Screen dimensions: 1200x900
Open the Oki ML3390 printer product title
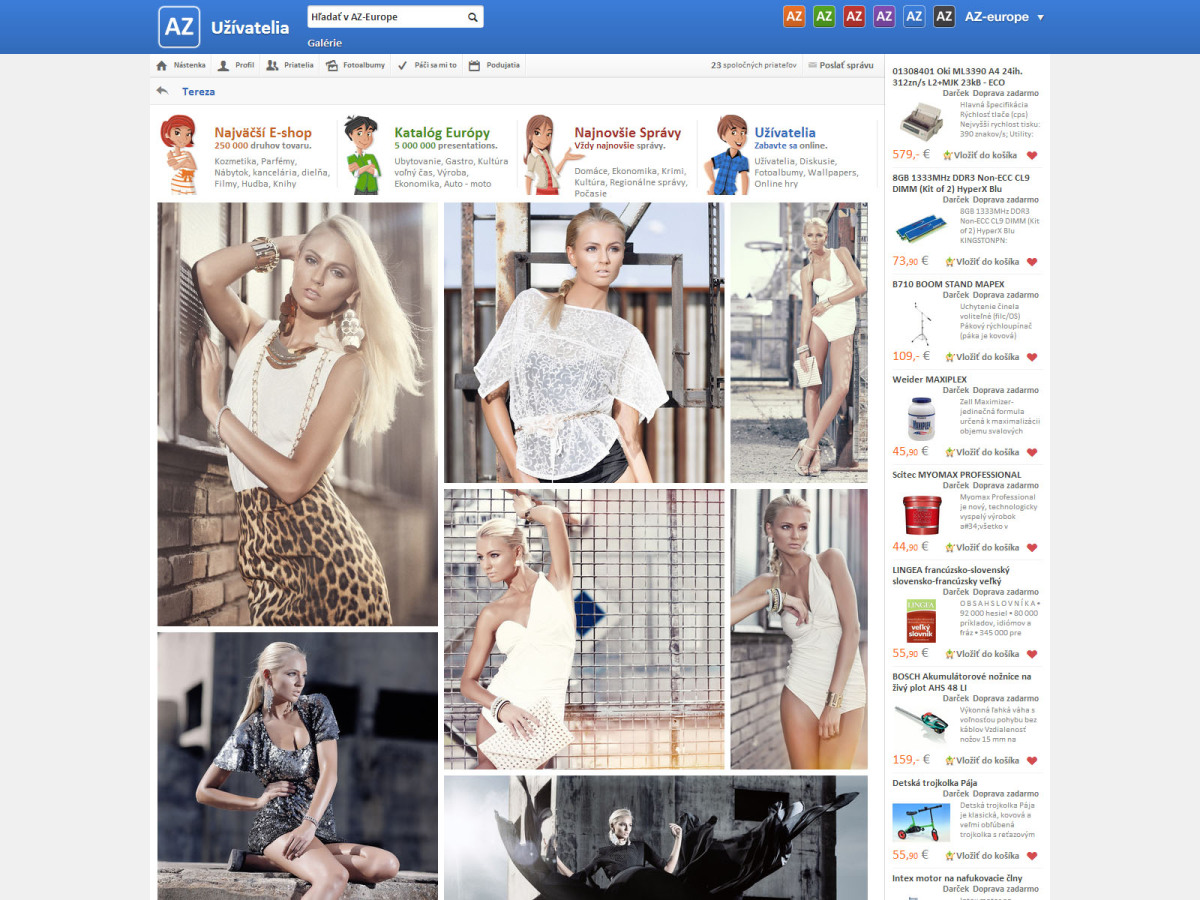[x=958, y=77]
